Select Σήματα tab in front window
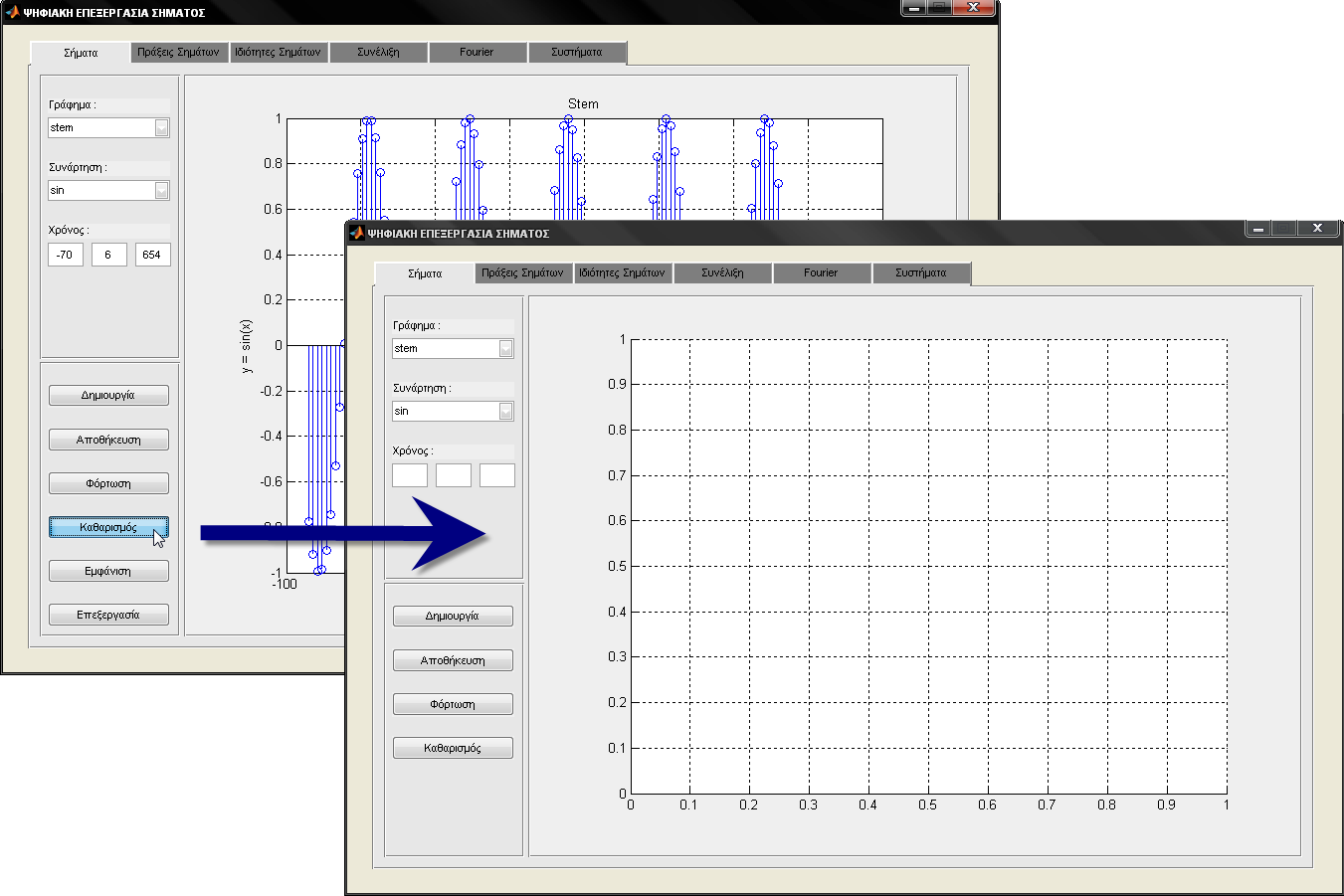The image size is (1344, 896). (x=425, y=273)
